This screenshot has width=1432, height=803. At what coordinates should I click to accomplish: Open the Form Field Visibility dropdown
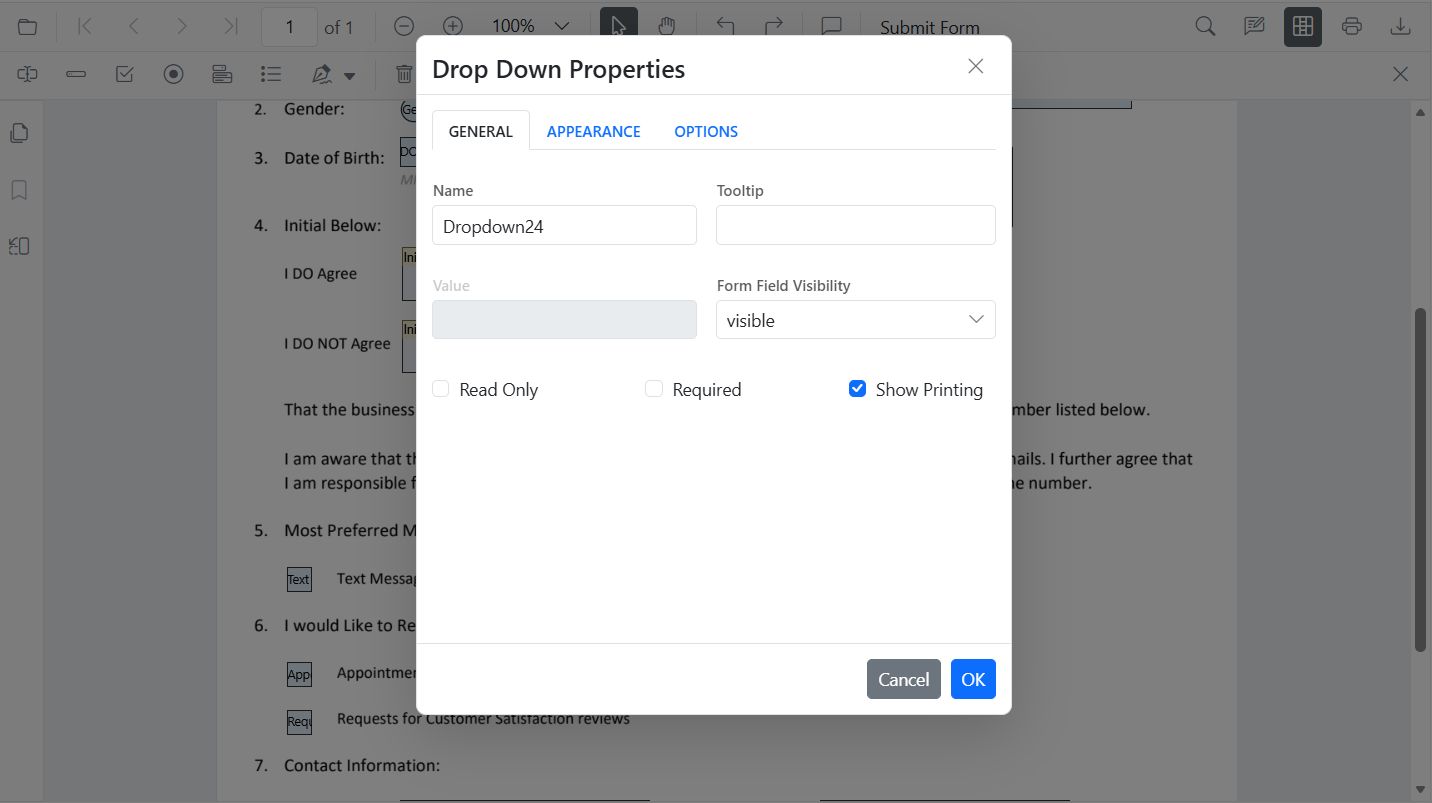click(856, 320)
